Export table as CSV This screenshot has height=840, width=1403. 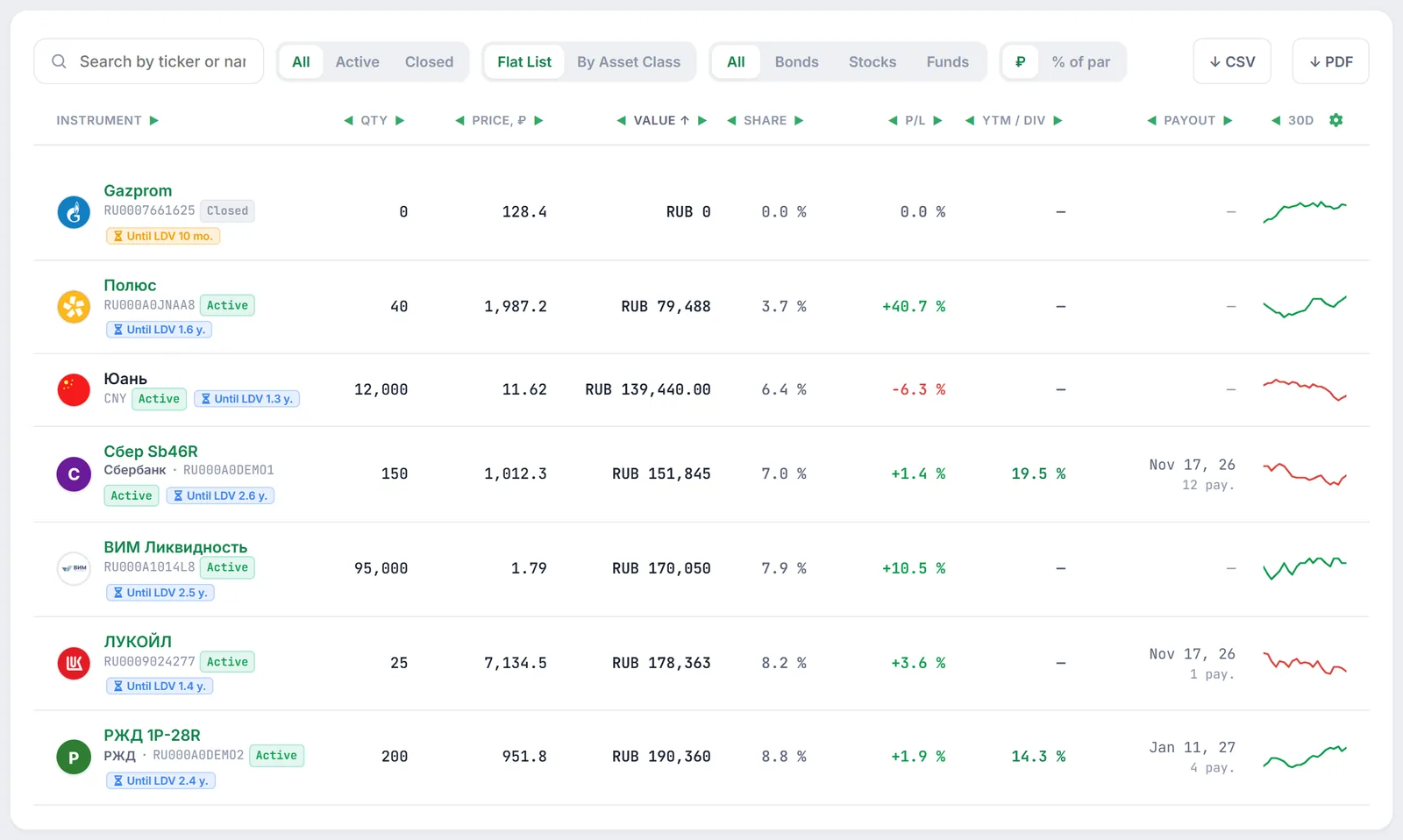pyautogui.click(x=1232, y=61)
